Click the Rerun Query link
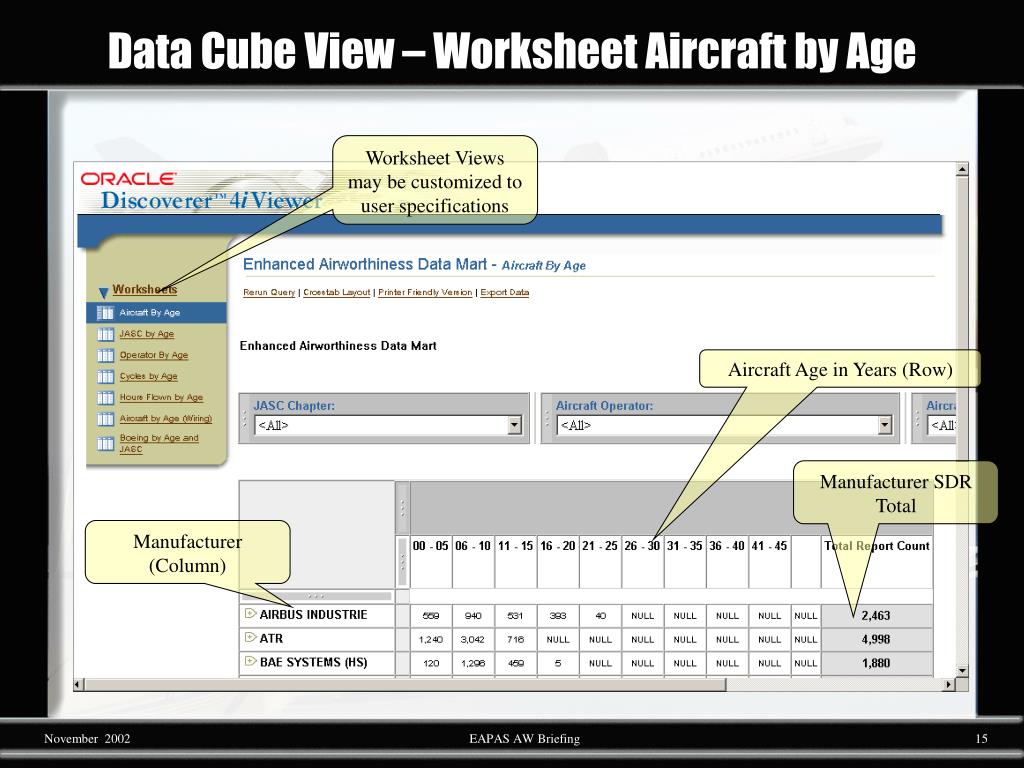 coord(269,293)
